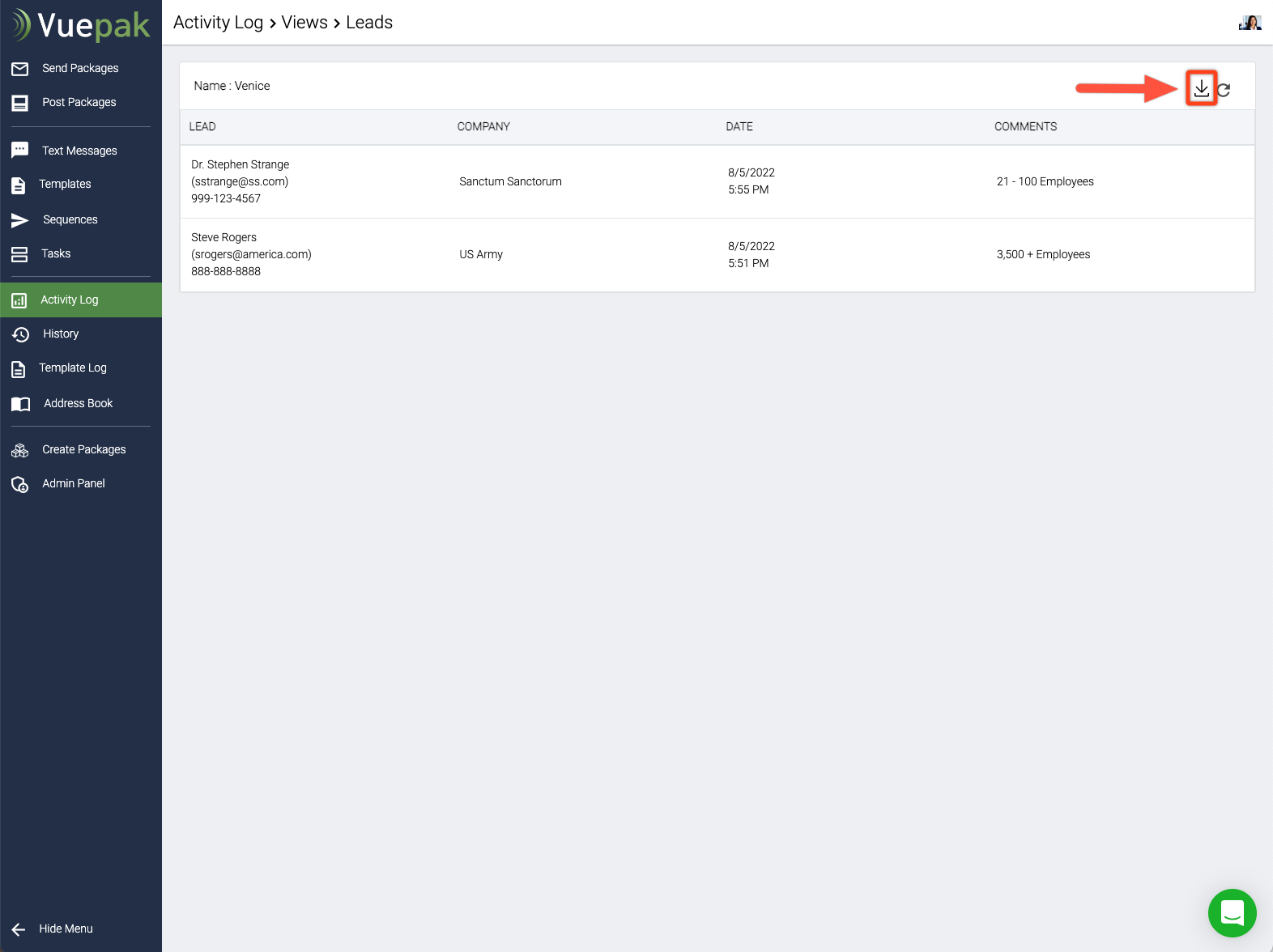Click the user profile avatar
This screenshot has width=1273, height=952.
[1250, 23]
